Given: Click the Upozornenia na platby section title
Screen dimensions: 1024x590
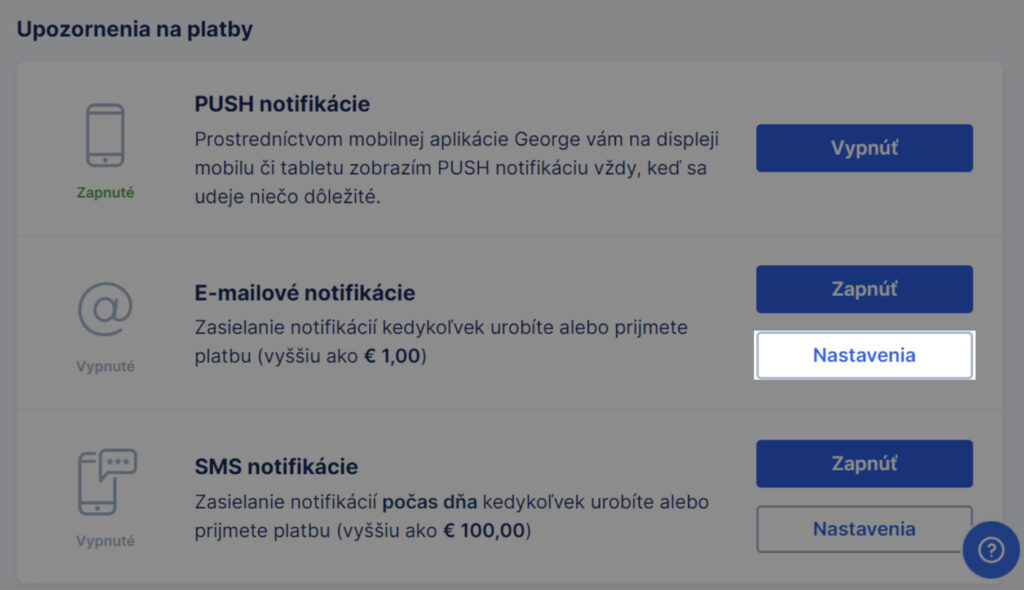Looking at the screenshot, I should (x=135, y=29).
